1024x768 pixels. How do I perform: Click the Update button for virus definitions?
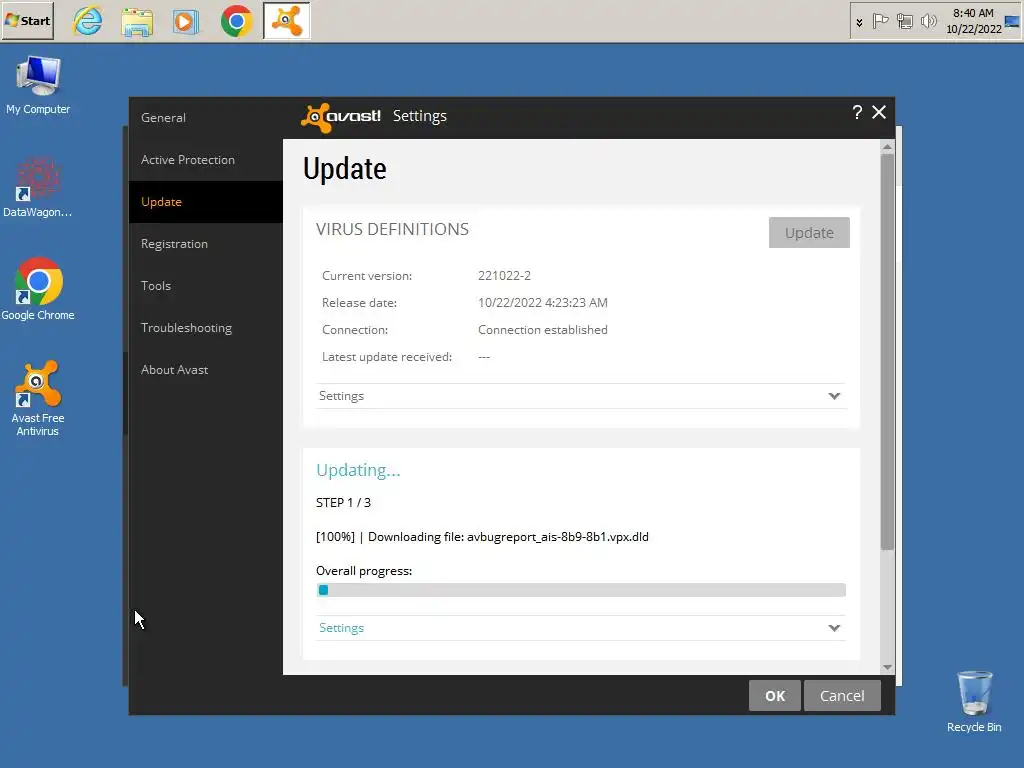809,232
